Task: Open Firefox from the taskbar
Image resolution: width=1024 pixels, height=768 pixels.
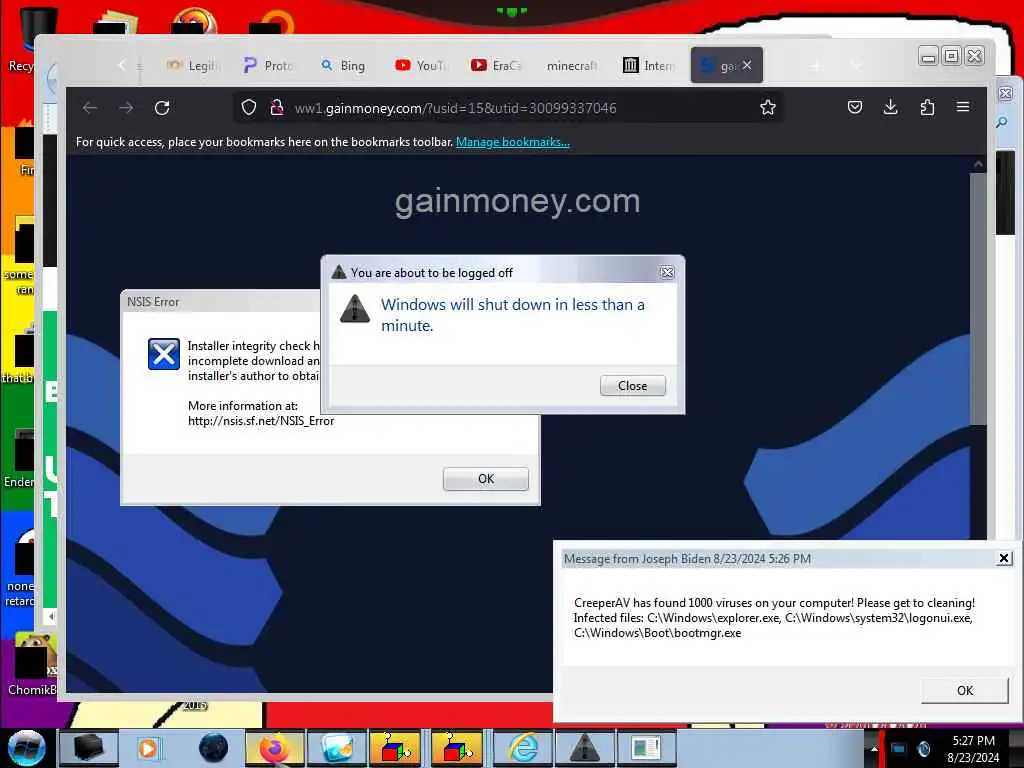Action: (275, 748)
